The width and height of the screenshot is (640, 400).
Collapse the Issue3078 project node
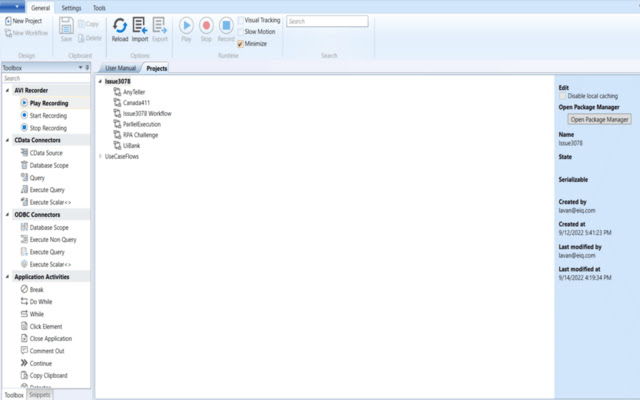coord(100,81)
